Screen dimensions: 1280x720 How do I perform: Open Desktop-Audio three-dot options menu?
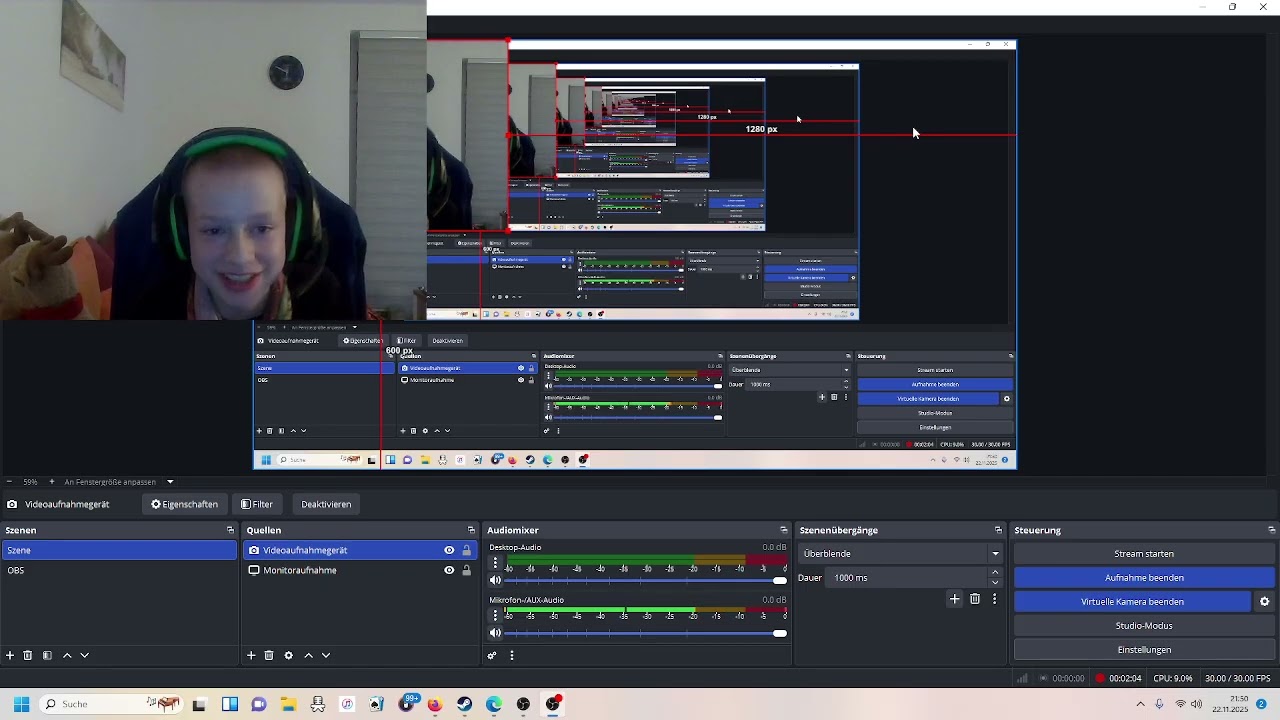pyautogui.click(x=495, y=563)
